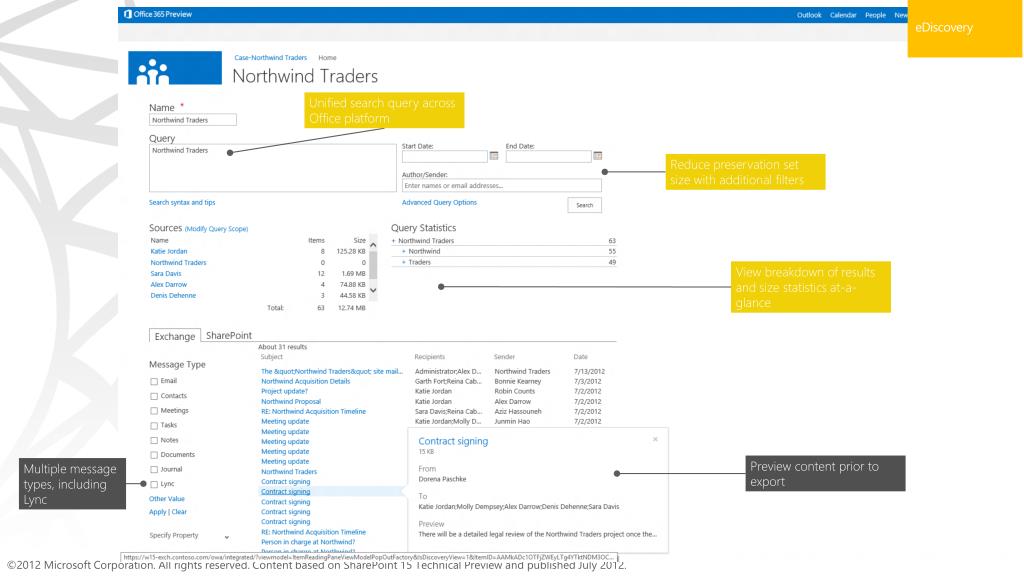Click the Start Date input field
1024x576 pixels.
click(445, 156)
